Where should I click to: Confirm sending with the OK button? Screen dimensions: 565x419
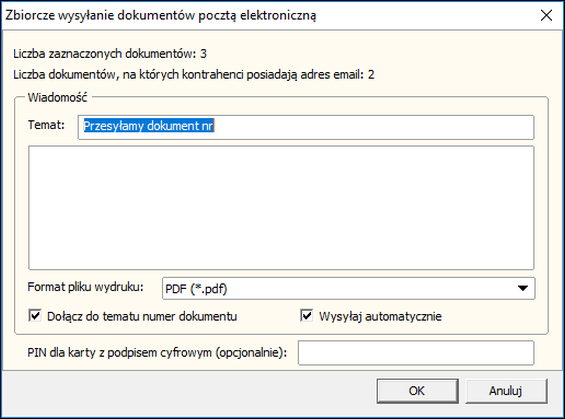click(x=417, y=391)
